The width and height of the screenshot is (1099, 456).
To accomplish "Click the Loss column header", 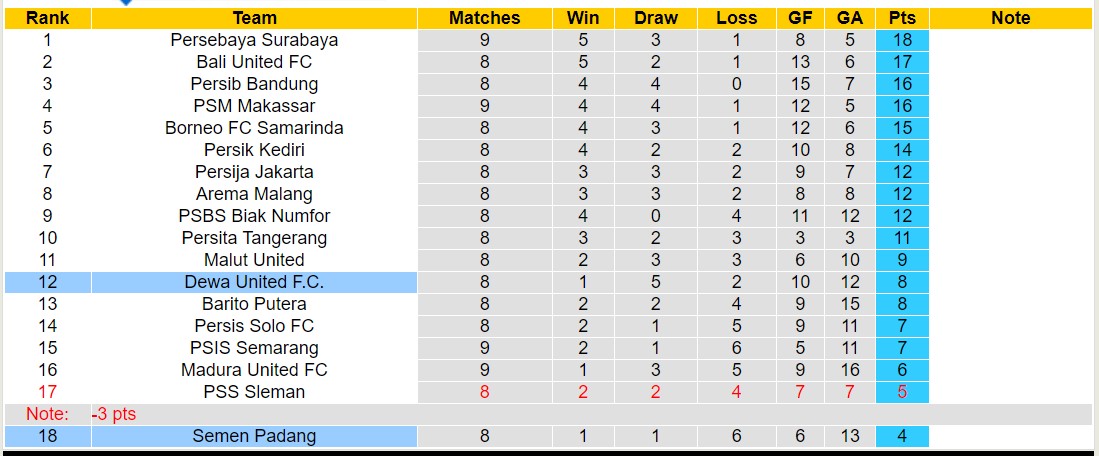I will click(737, 18).
